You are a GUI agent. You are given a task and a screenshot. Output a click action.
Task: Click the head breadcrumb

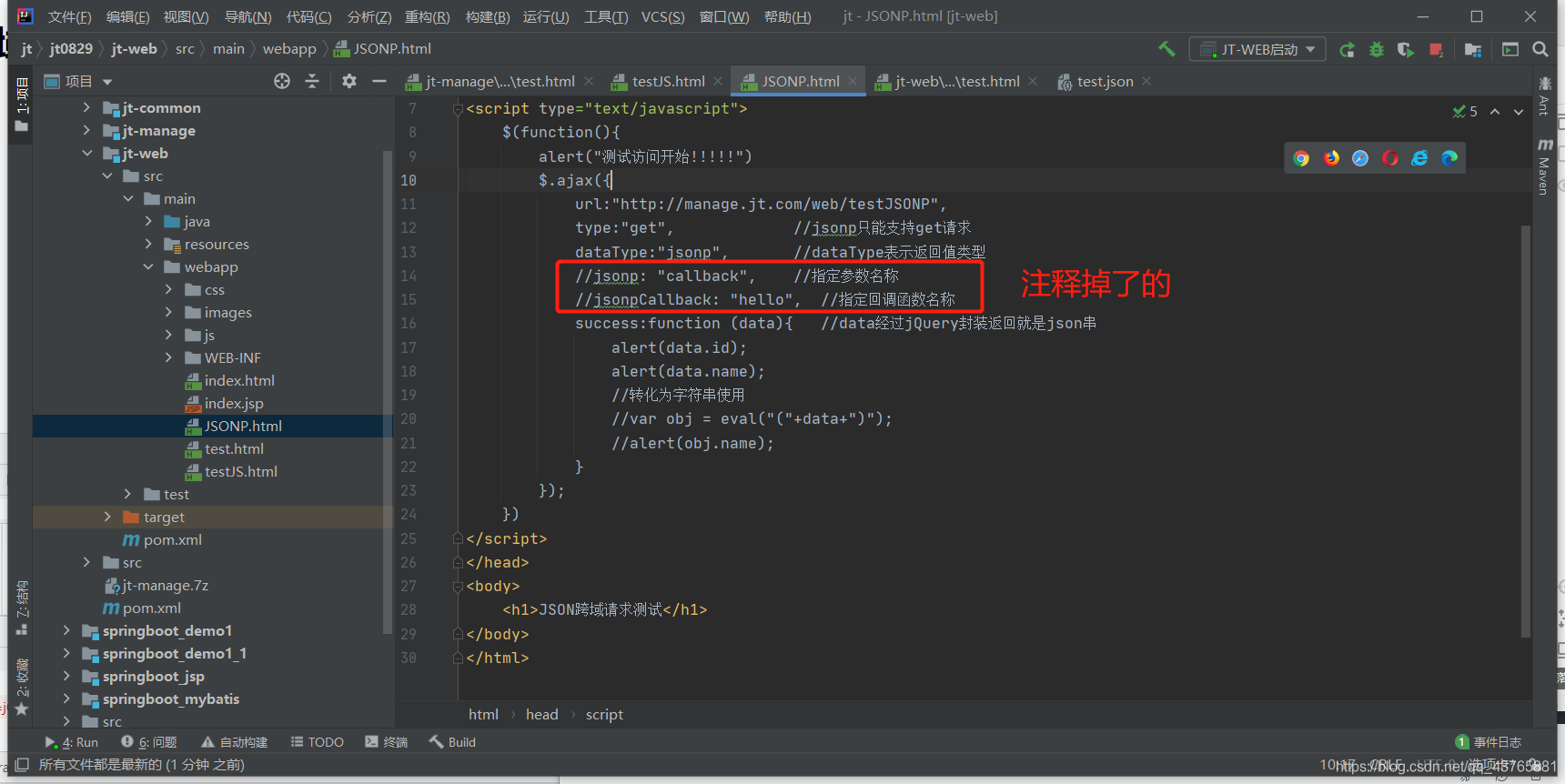coord(541,715)
